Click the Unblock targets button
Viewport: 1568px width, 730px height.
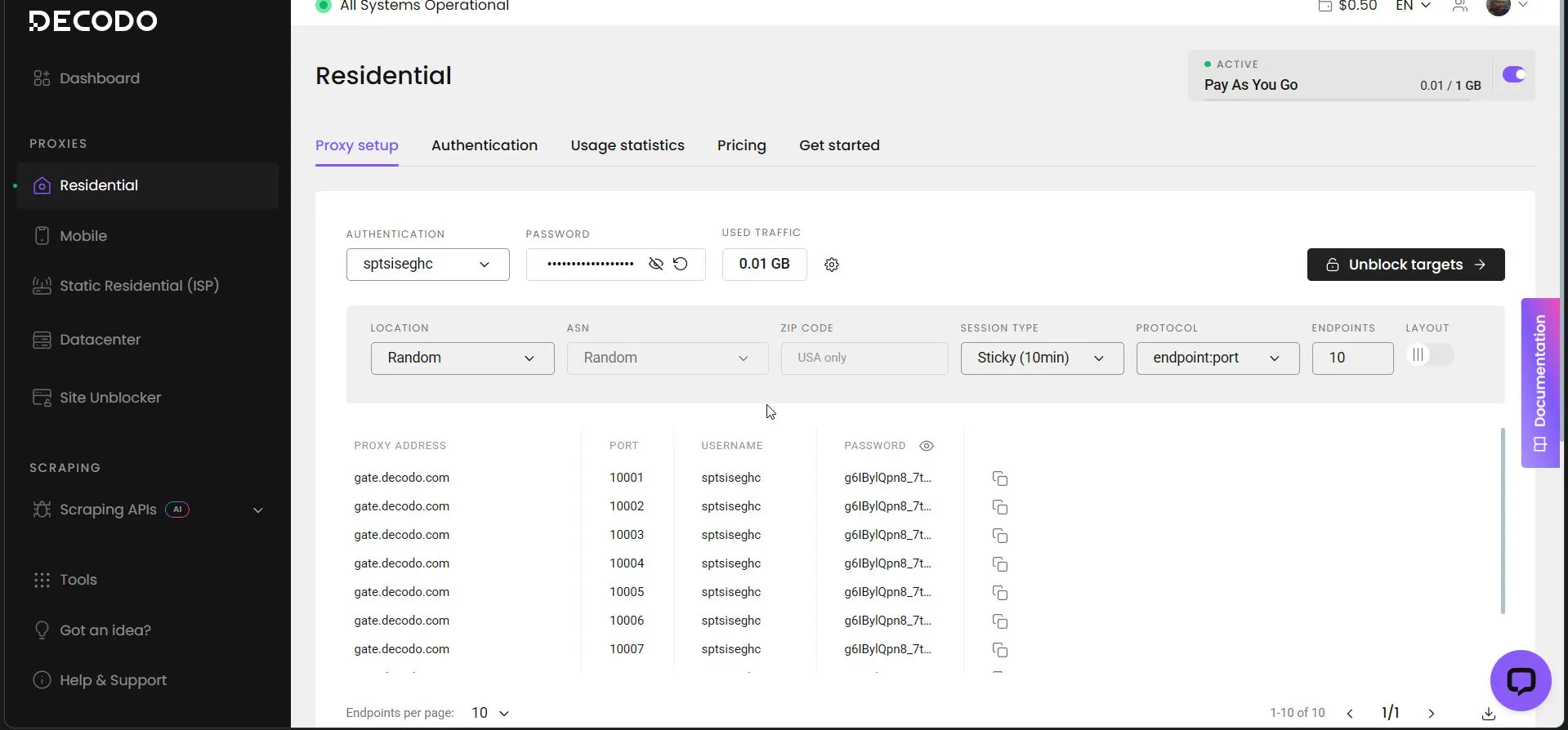(1405, 265)
